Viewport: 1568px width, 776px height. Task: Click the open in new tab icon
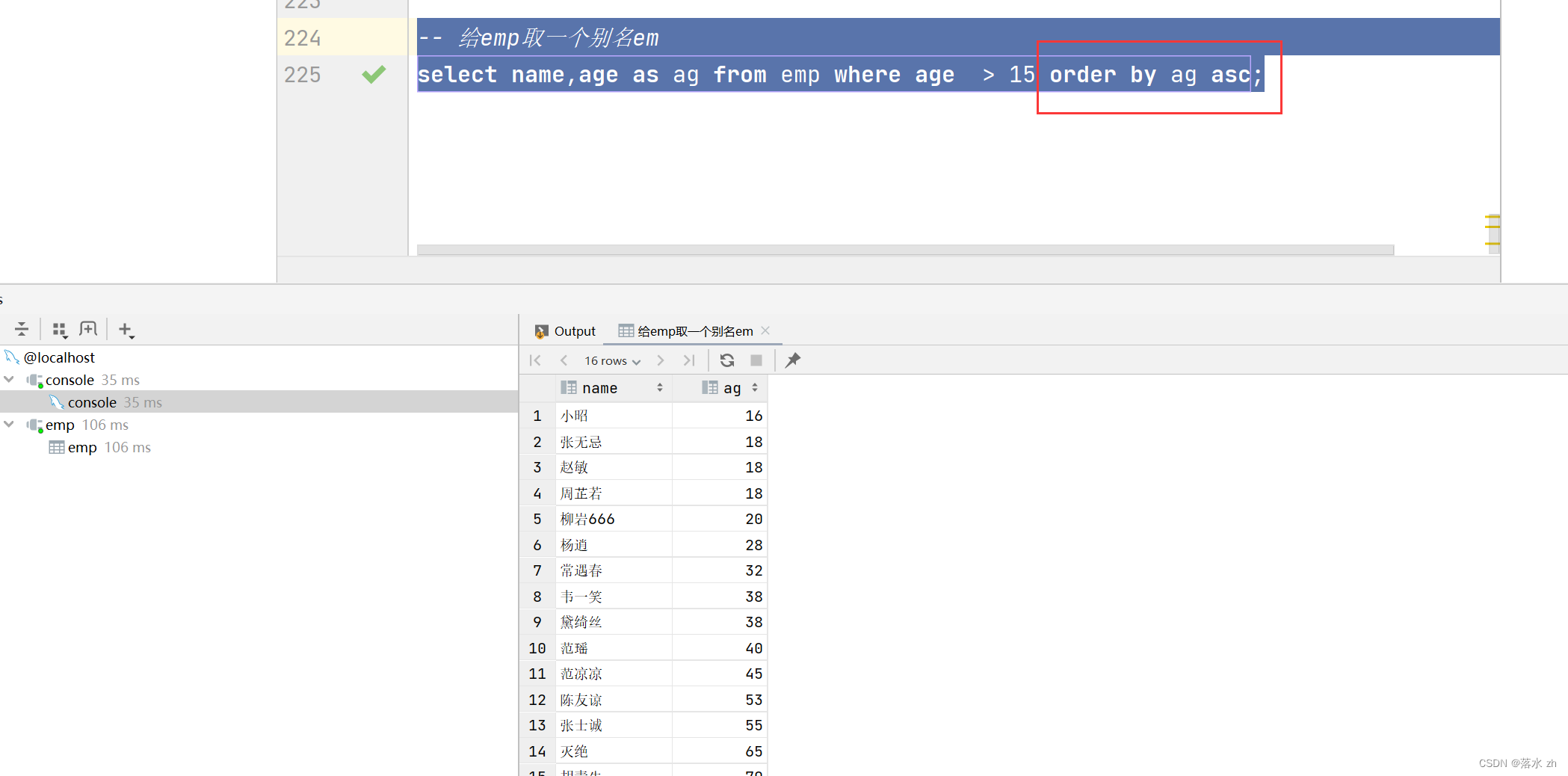click(x=88, y=329)
